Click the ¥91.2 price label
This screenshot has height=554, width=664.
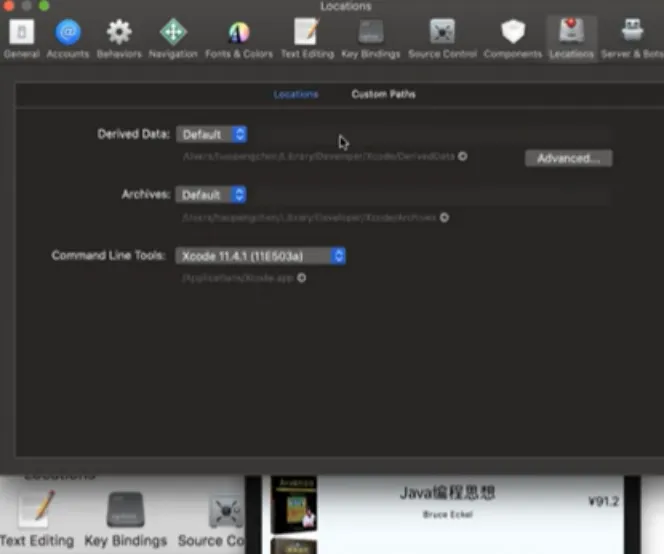click(x=604, y=501)
